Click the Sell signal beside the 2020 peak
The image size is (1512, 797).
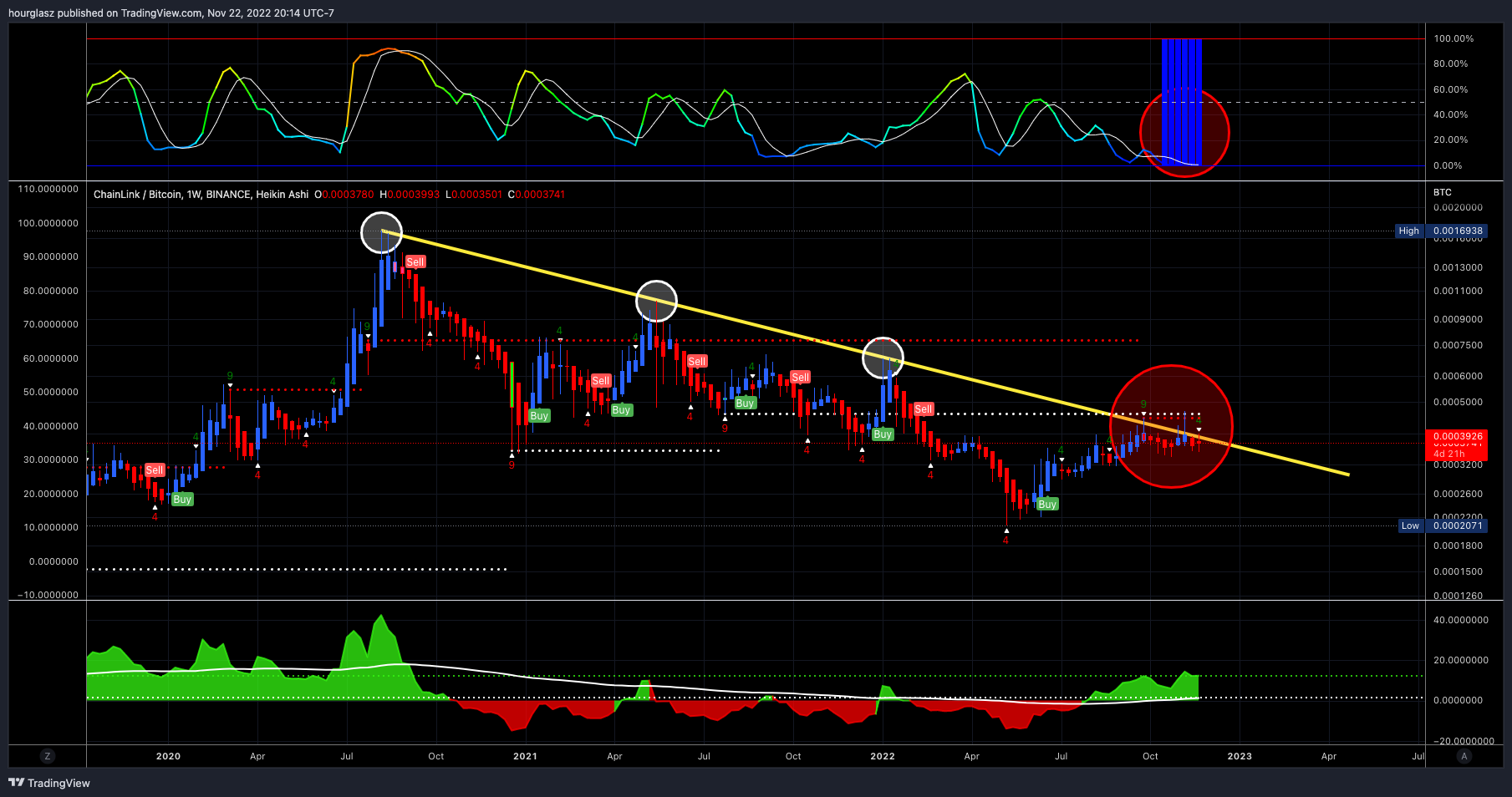pyautogui.click(x=415, y=262)
